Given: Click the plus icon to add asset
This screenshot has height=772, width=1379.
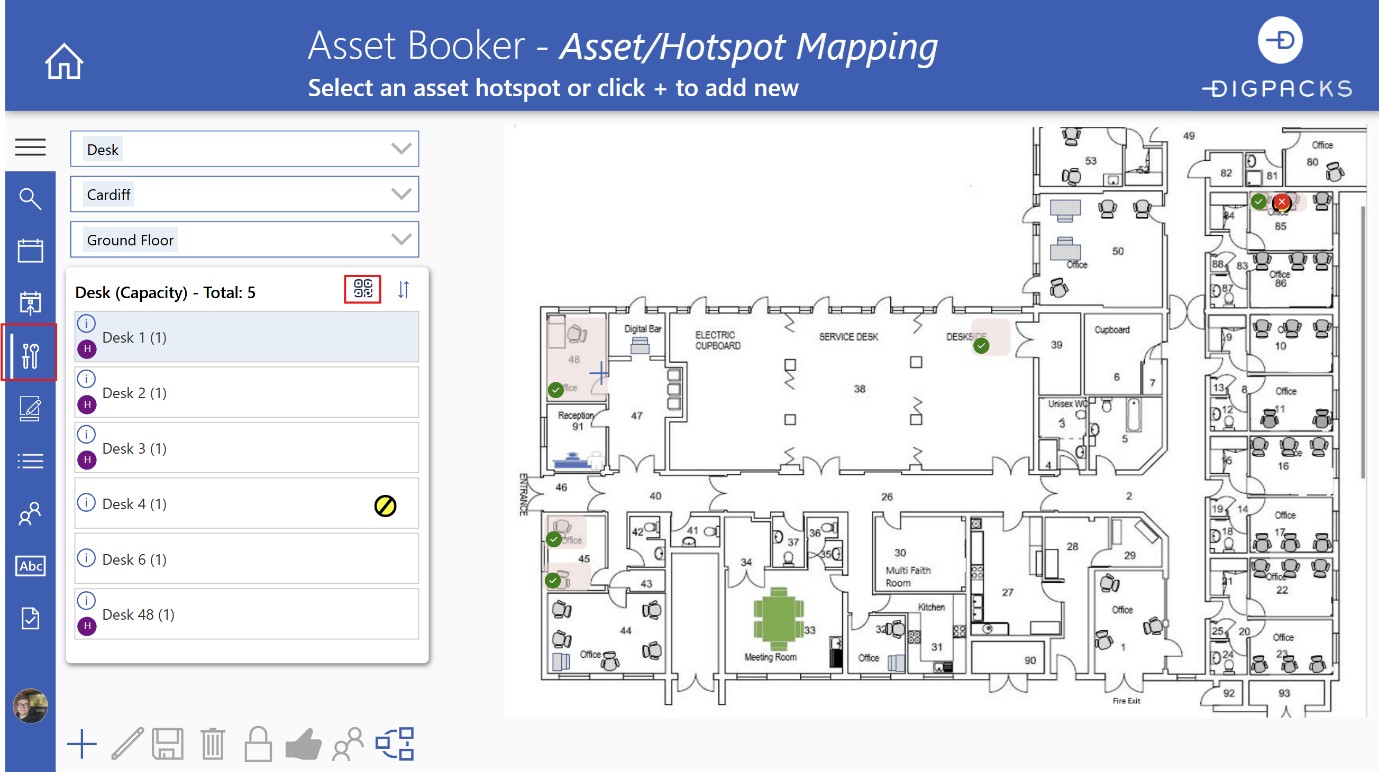Looking at the screenshot, I should click(82, 744).
